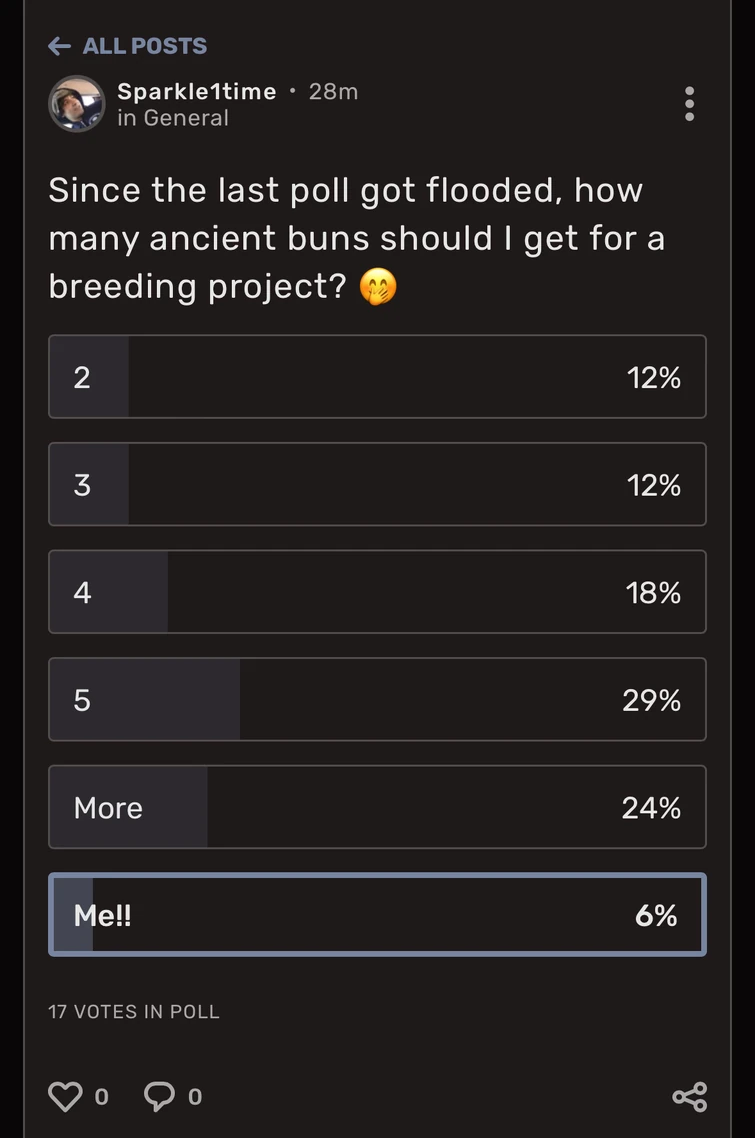Viewport: 755px width, 1138px height.
Task: Open the comments via the speech bubble icon
Action: 159,1096
